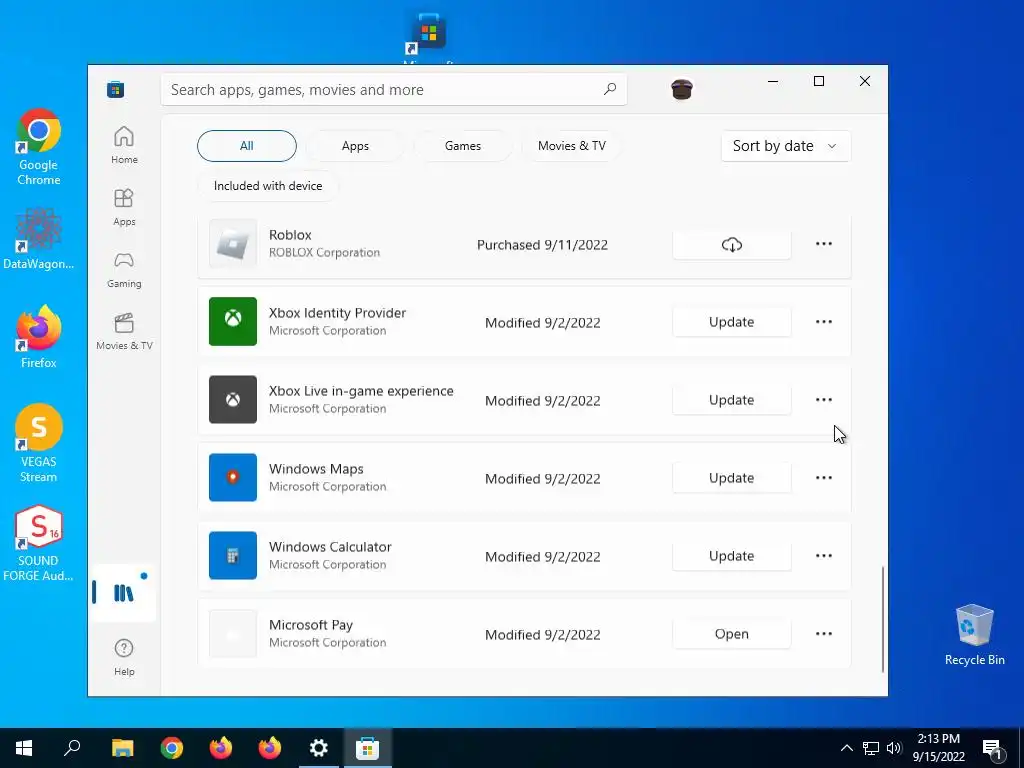Click the Roblox app icon
The width and height of the screenshot is (1024, 768).
coord(232,244)
